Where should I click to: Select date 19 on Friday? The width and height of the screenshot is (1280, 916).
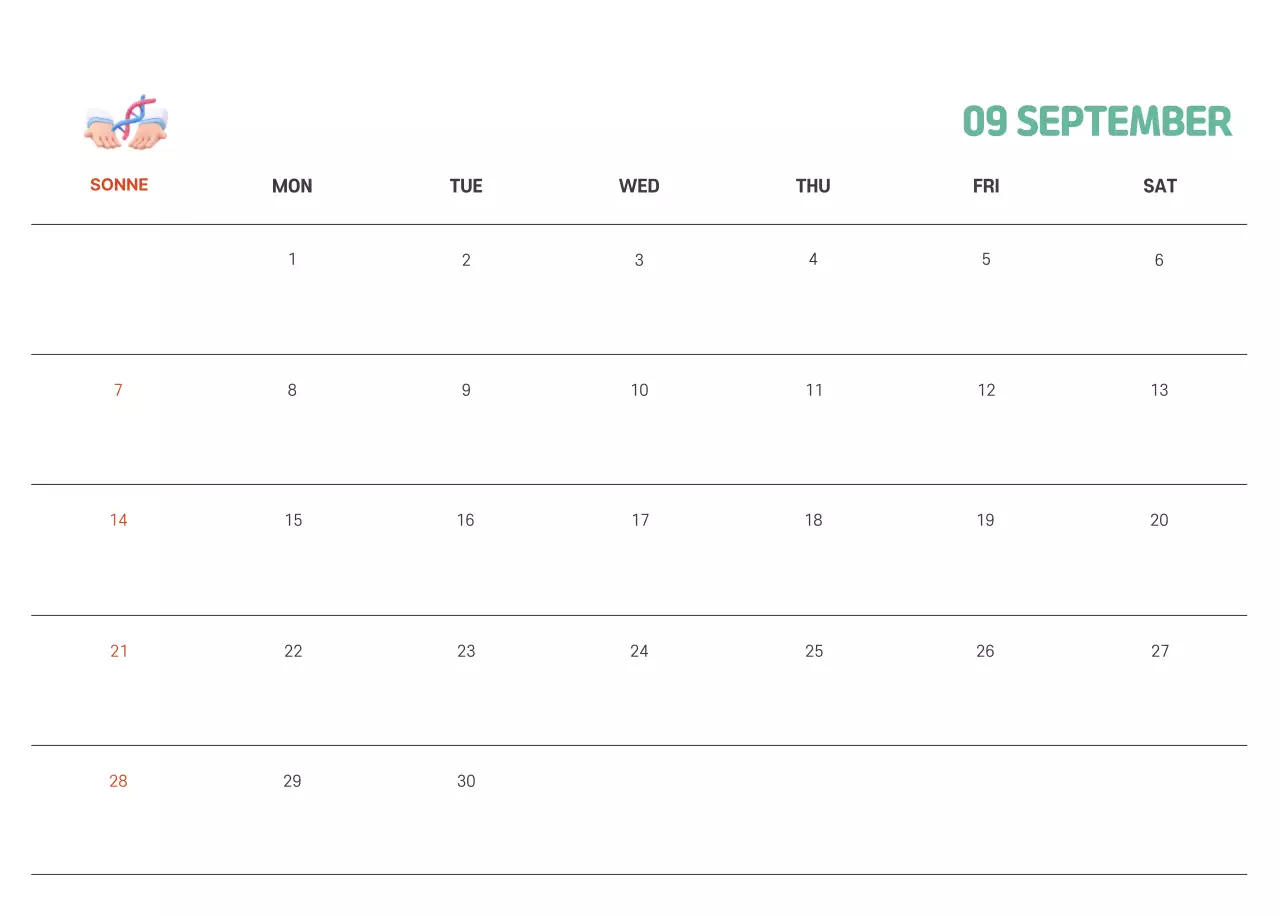click(986, 520)
